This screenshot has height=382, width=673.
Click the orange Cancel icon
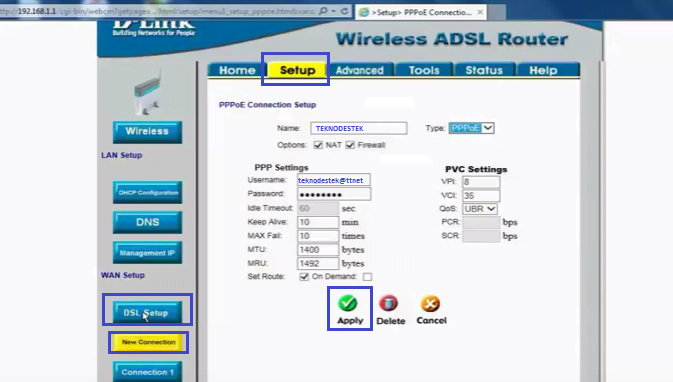click(430, 303)
